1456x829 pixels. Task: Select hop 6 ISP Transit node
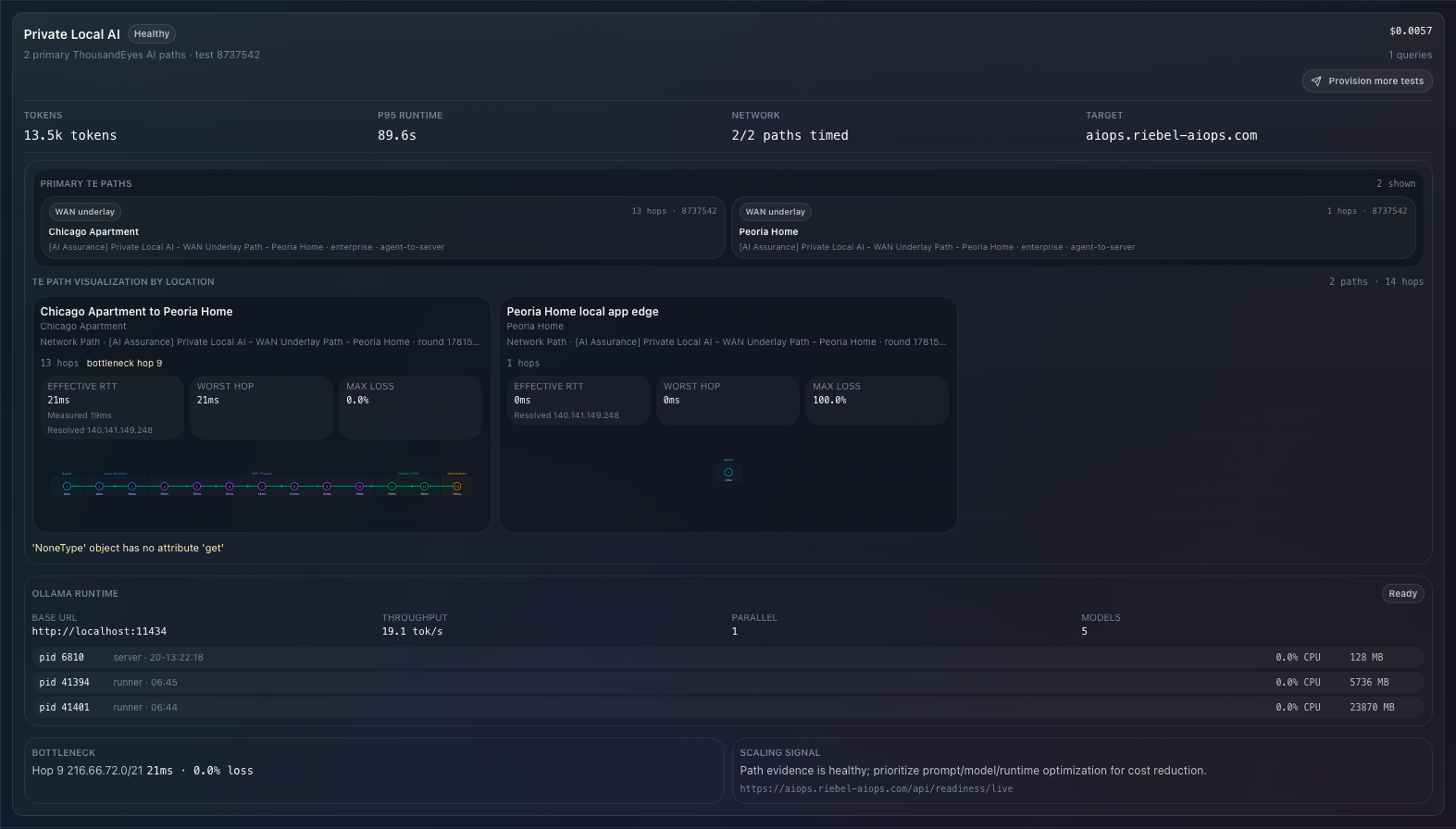[x=230, y=486]
